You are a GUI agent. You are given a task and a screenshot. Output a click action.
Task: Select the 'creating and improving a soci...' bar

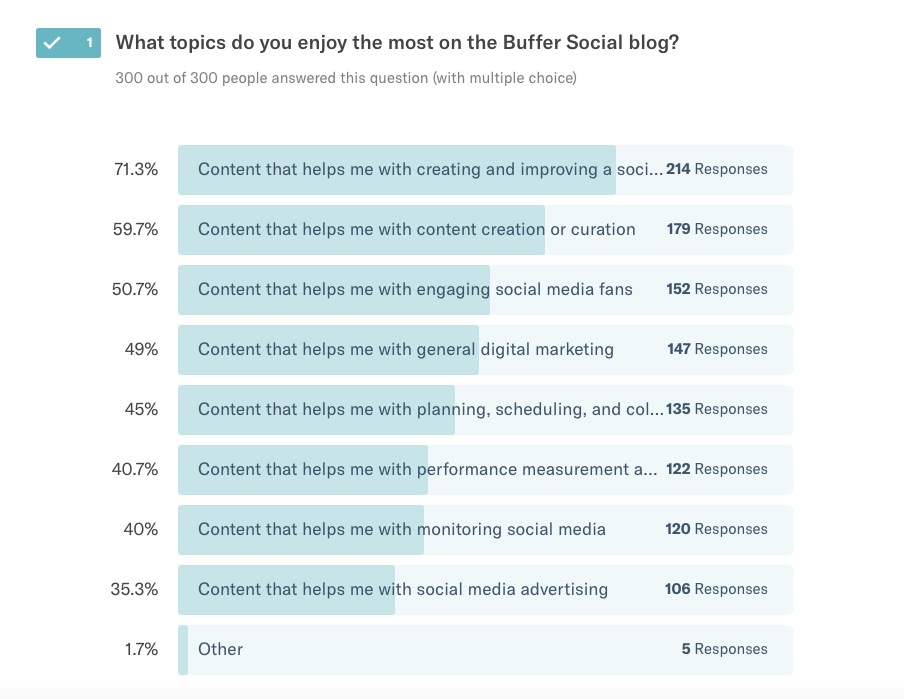coord(485,170)
